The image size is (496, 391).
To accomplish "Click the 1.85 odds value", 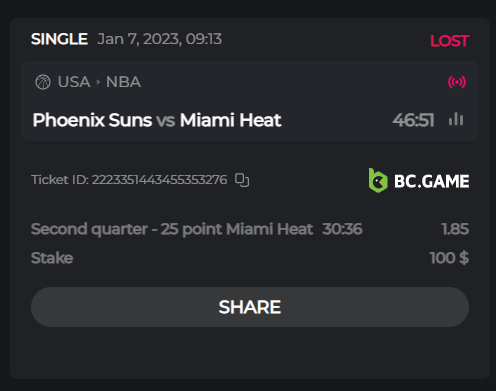I will coord(455,229).
